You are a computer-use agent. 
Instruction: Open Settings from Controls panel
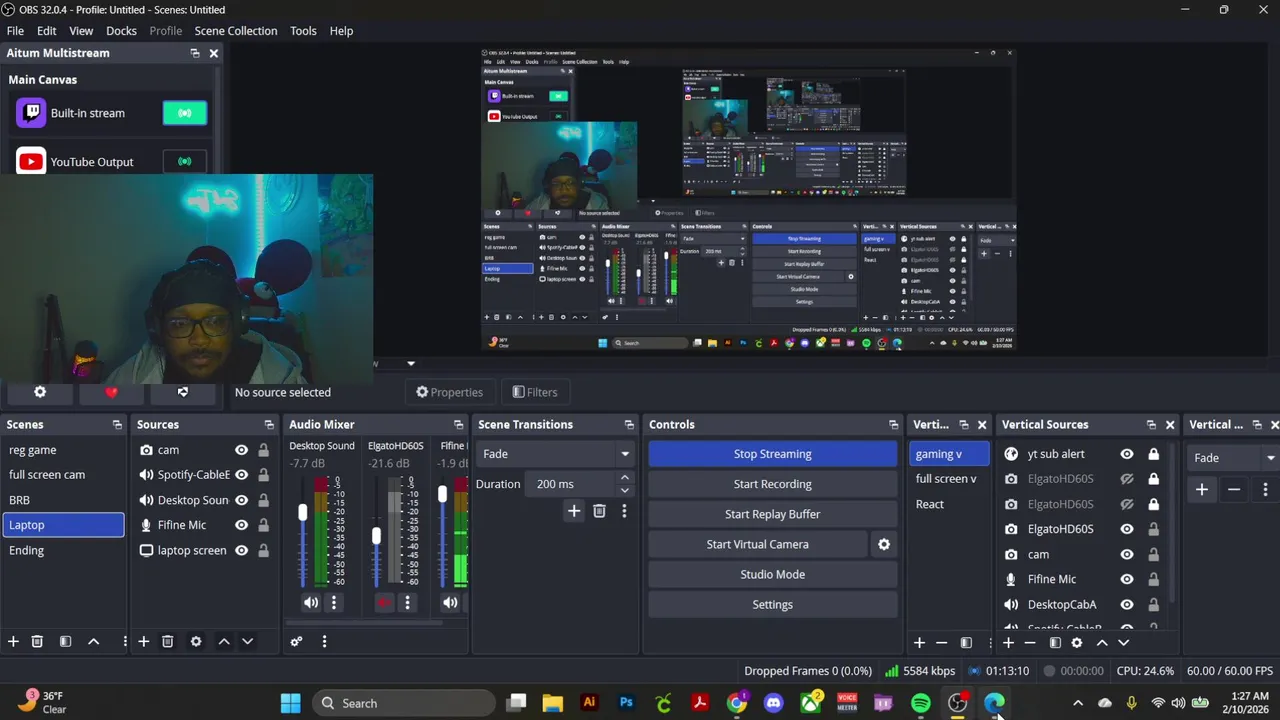[x=773, y=604]
